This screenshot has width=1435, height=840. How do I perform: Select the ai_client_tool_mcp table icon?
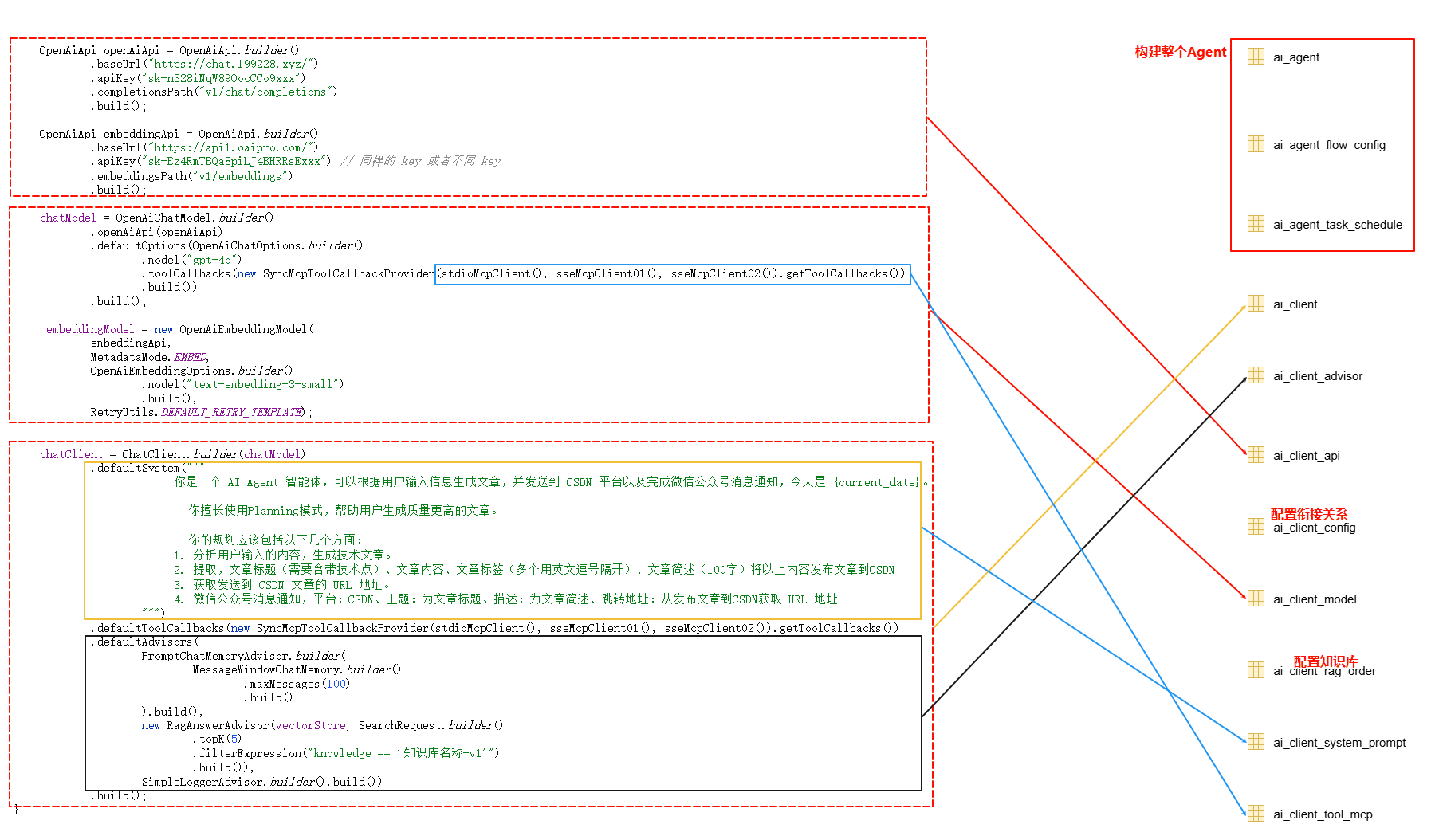pyautogui.click(x=1256, y=814)
